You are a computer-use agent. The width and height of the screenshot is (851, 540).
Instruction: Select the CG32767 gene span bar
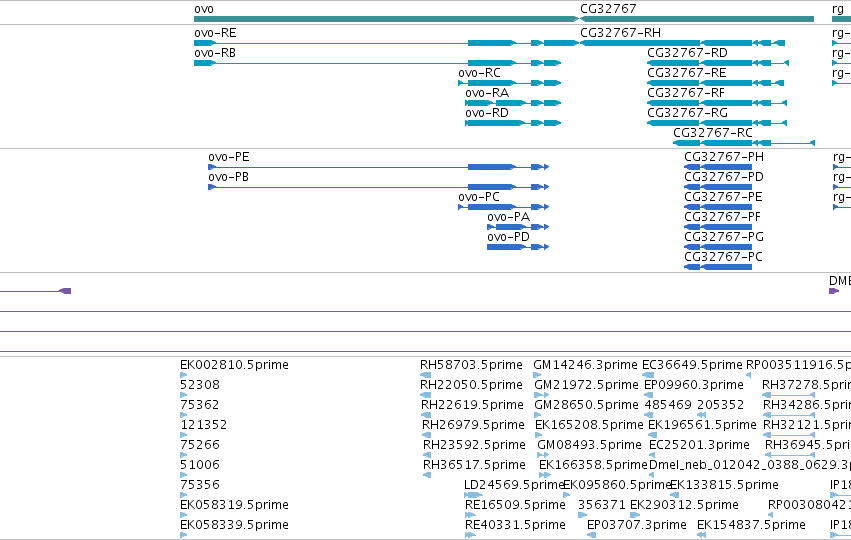pyautogui.click(x=697, y=20)
